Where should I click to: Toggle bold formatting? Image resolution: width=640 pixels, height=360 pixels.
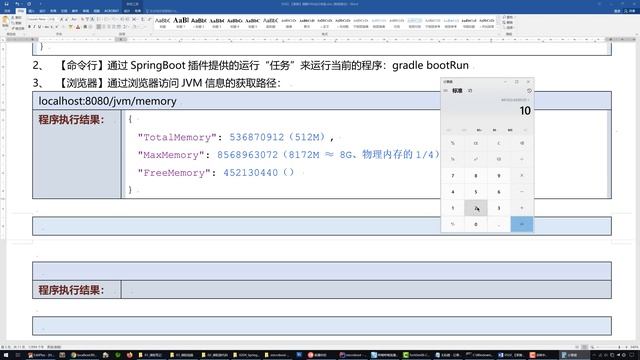coord(29,27)
